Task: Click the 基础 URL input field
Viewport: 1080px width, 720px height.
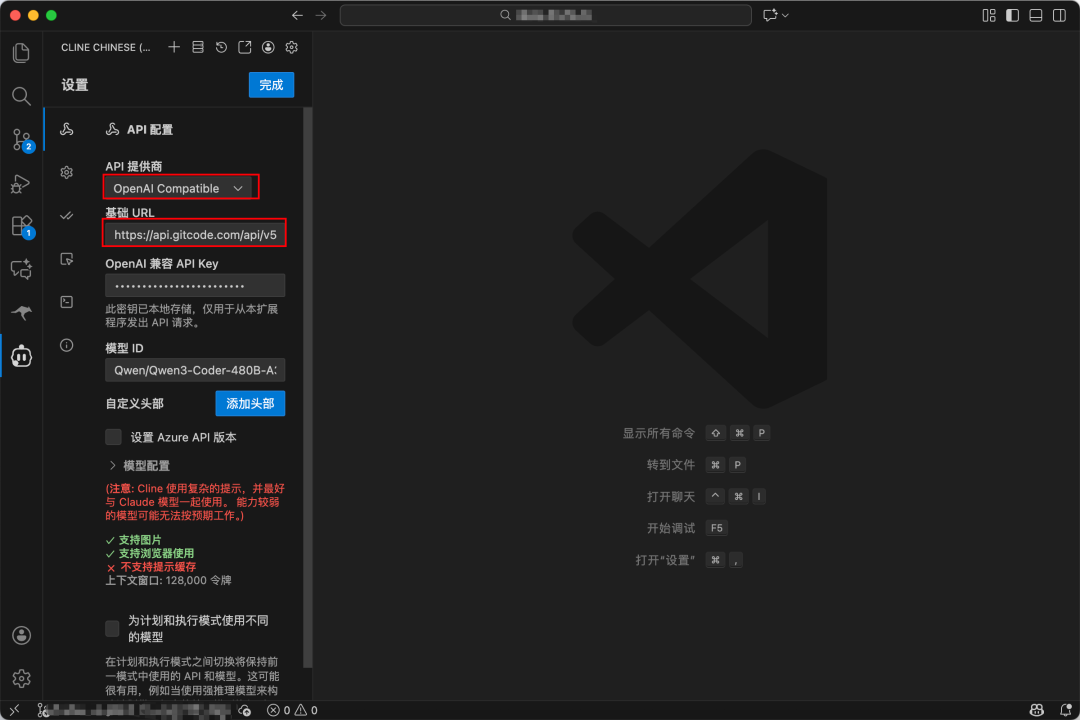Action: tap(195, 234)
